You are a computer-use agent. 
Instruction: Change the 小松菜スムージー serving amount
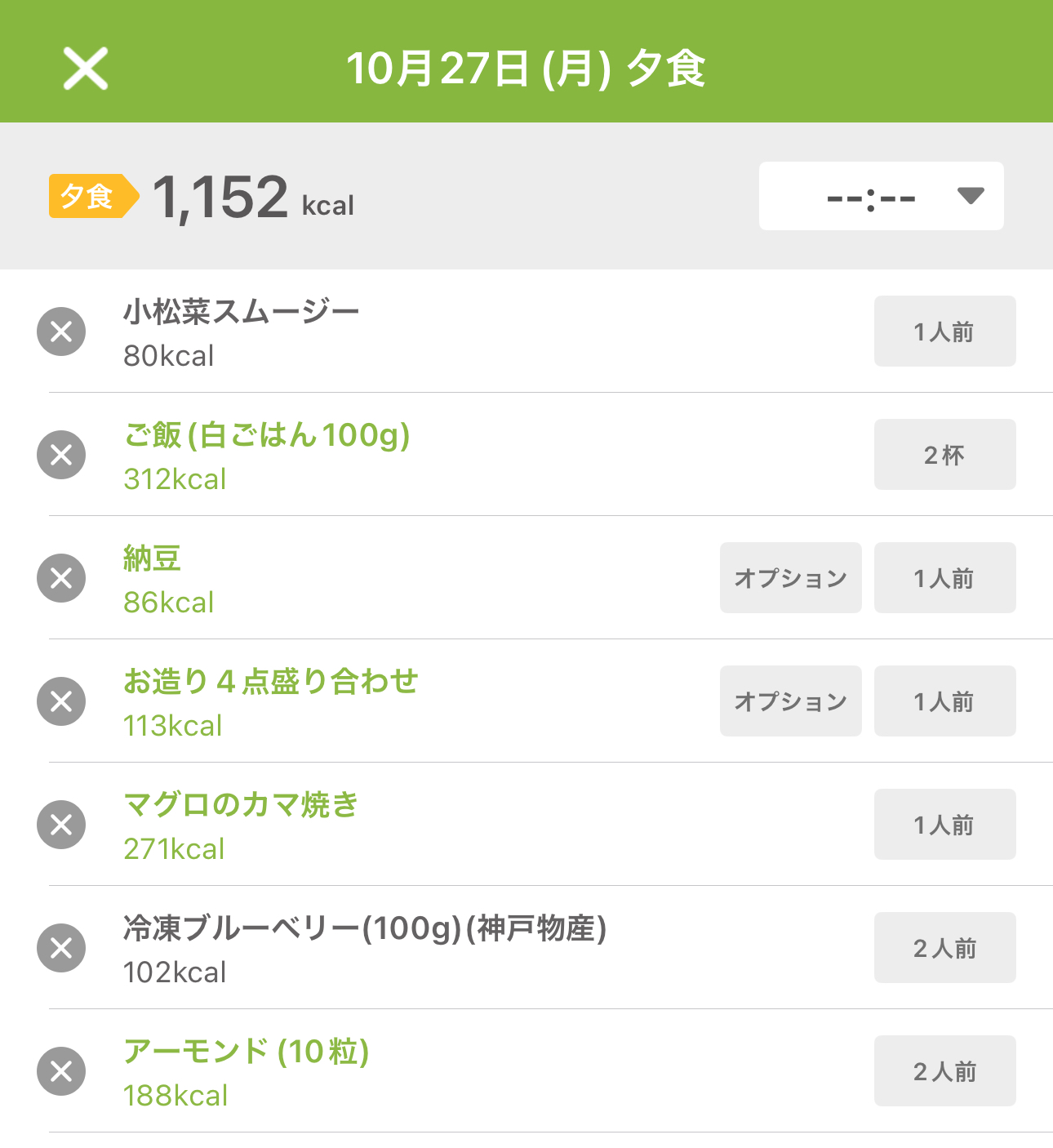coord(944,331)
